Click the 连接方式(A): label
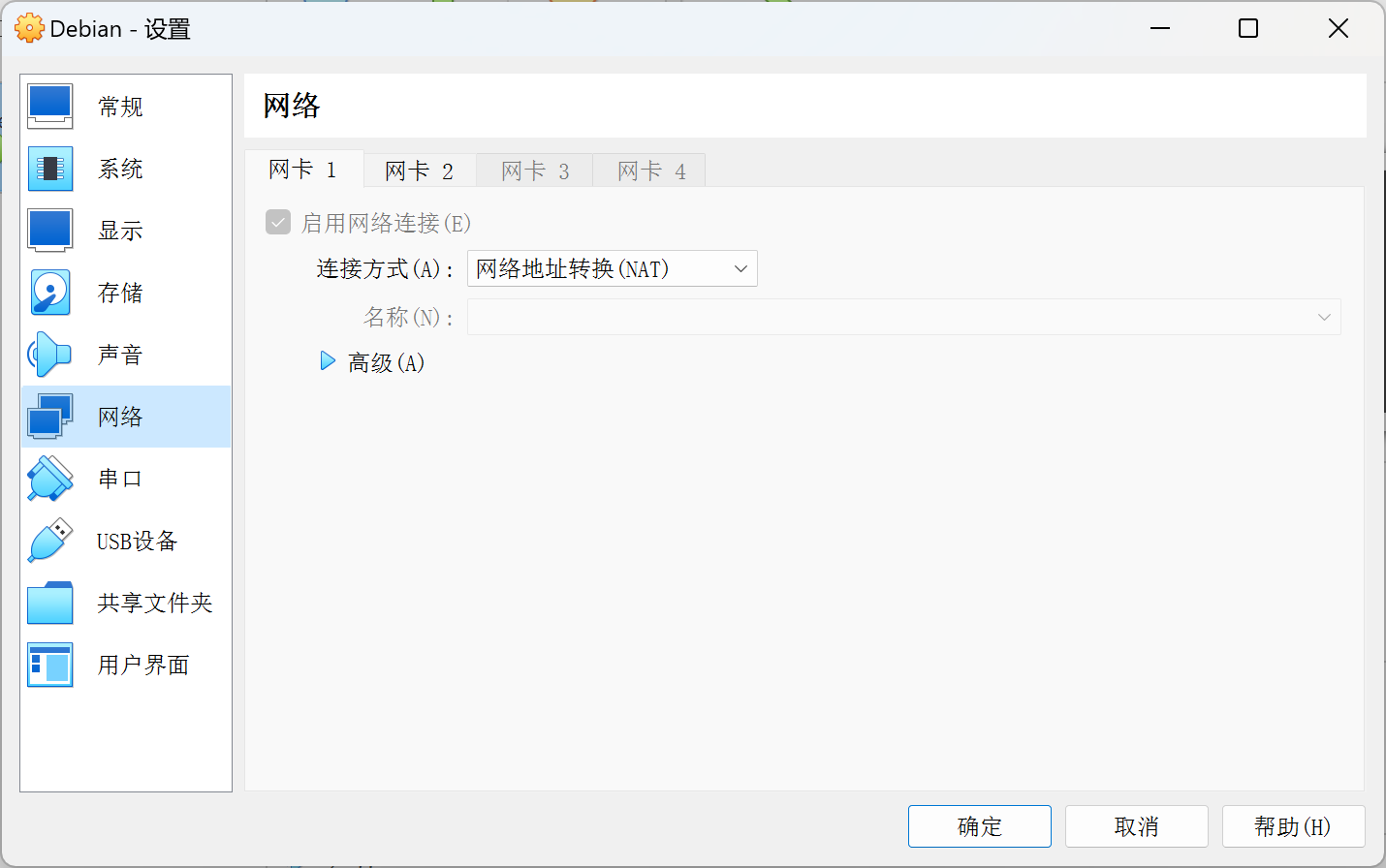1386x868 pixels. tap(385, 268)
